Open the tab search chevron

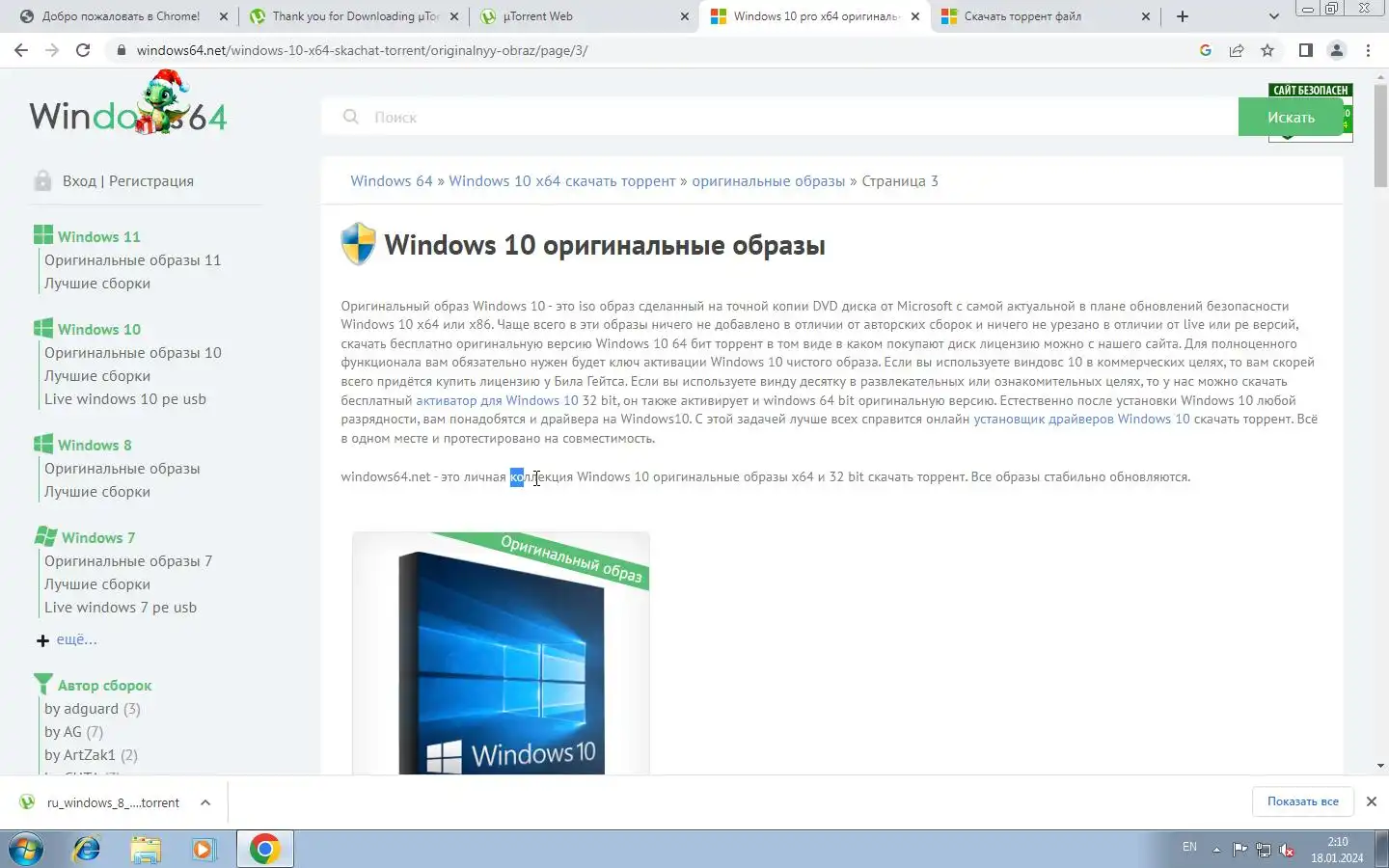[x=1273, y=16]
